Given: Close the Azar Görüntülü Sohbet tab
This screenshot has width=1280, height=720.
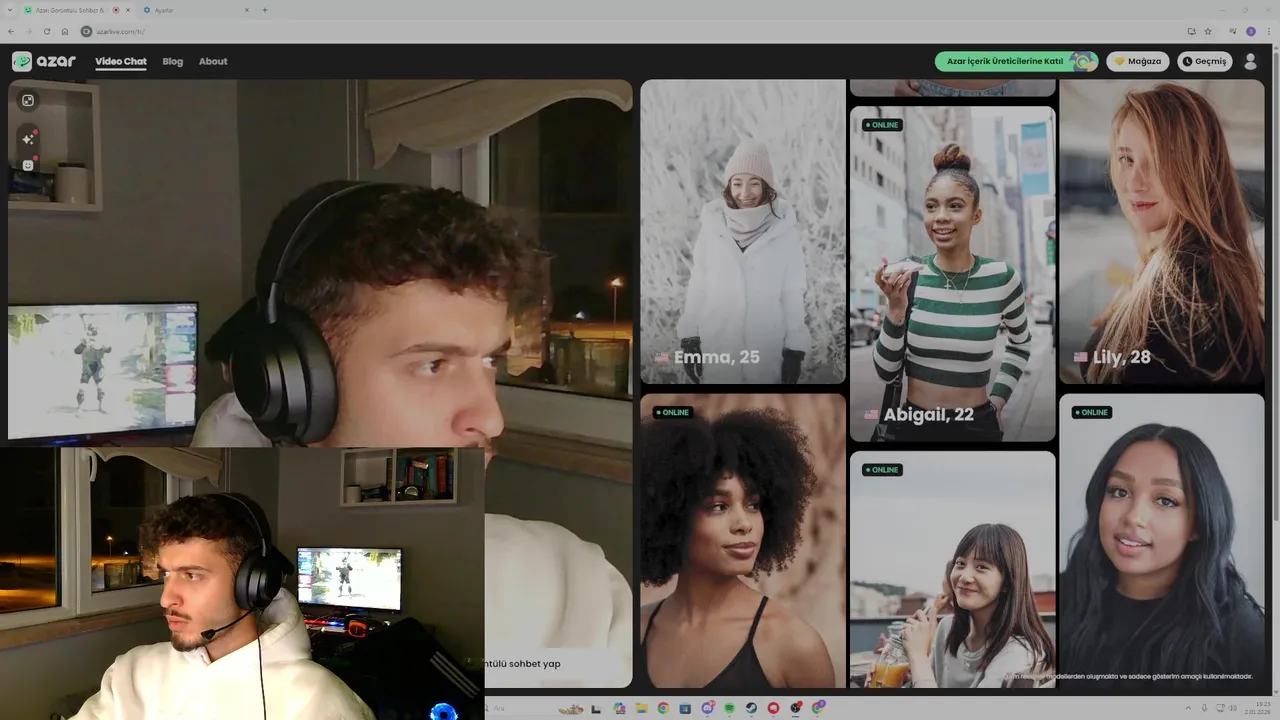Looking at the screenshot, I should click(x=128, y=10).
